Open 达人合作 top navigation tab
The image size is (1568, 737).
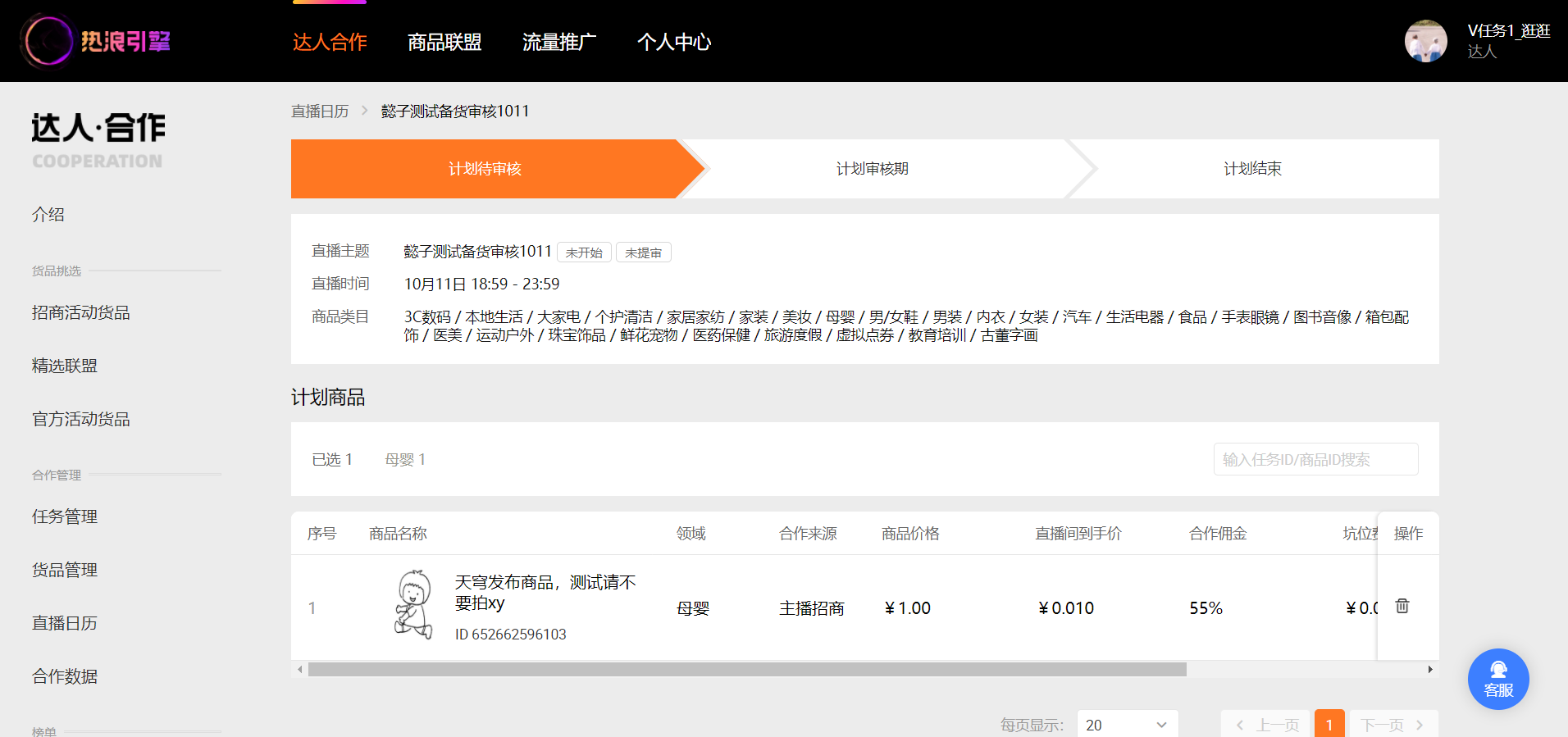(330, 42)
